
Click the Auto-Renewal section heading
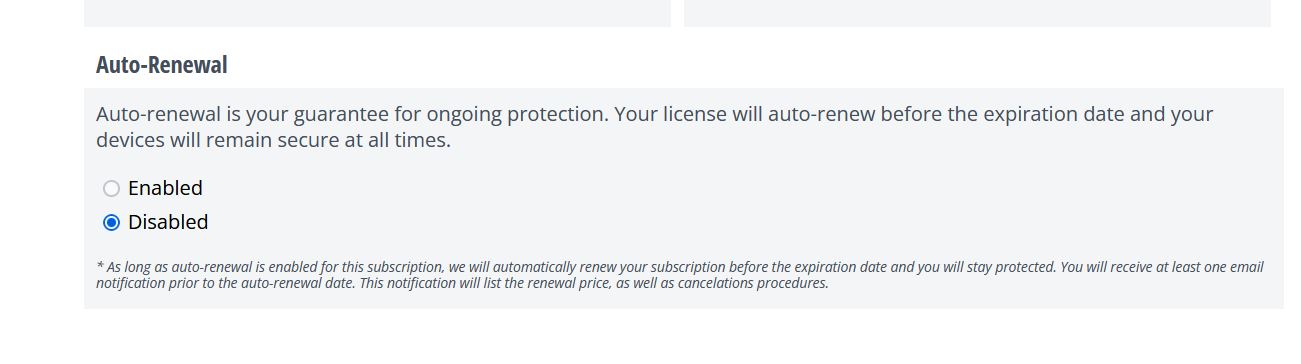pyautogui.click(x=162, y=65)
